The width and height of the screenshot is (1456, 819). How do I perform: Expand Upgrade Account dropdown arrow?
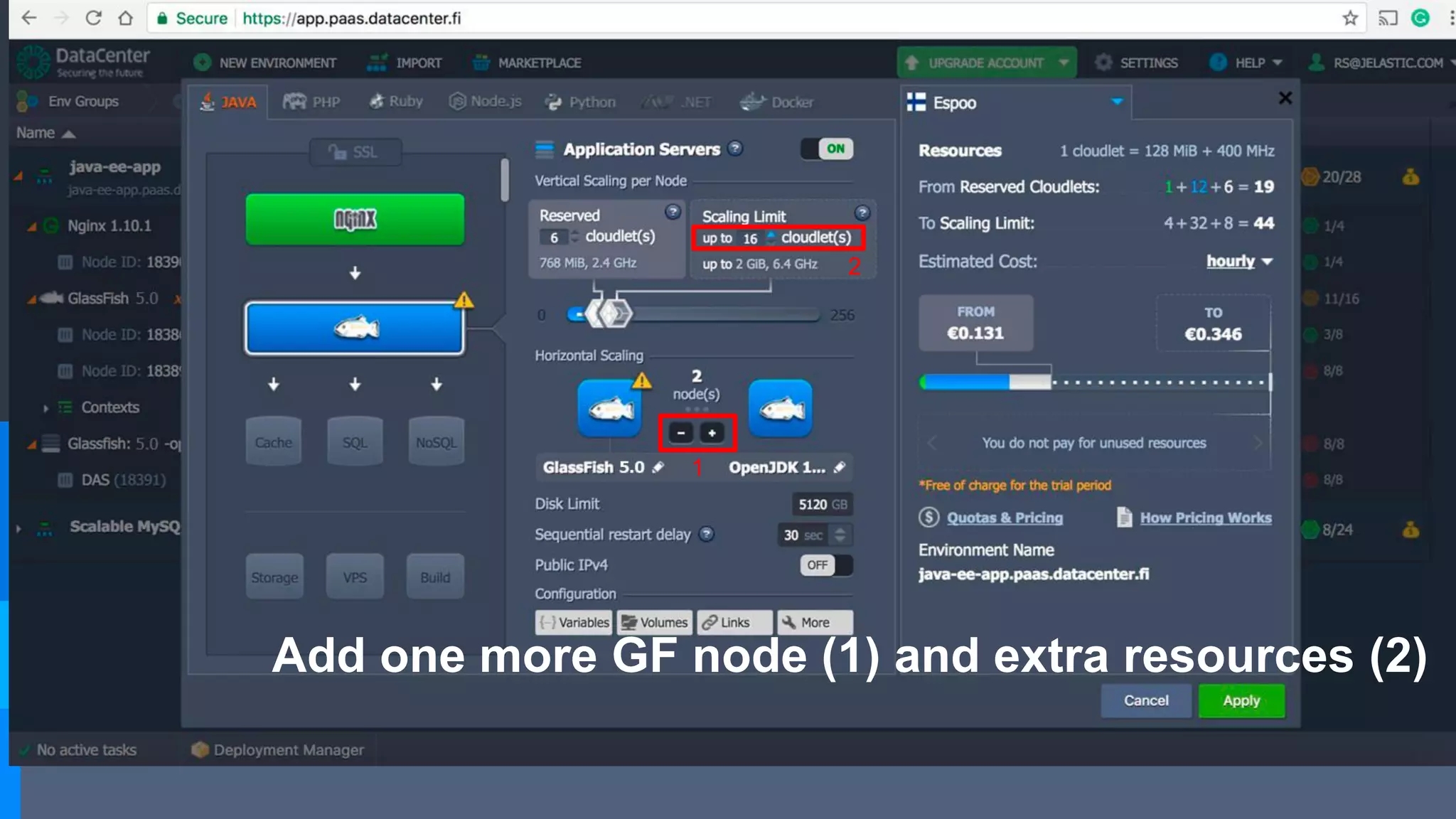tap(1064, 63)
